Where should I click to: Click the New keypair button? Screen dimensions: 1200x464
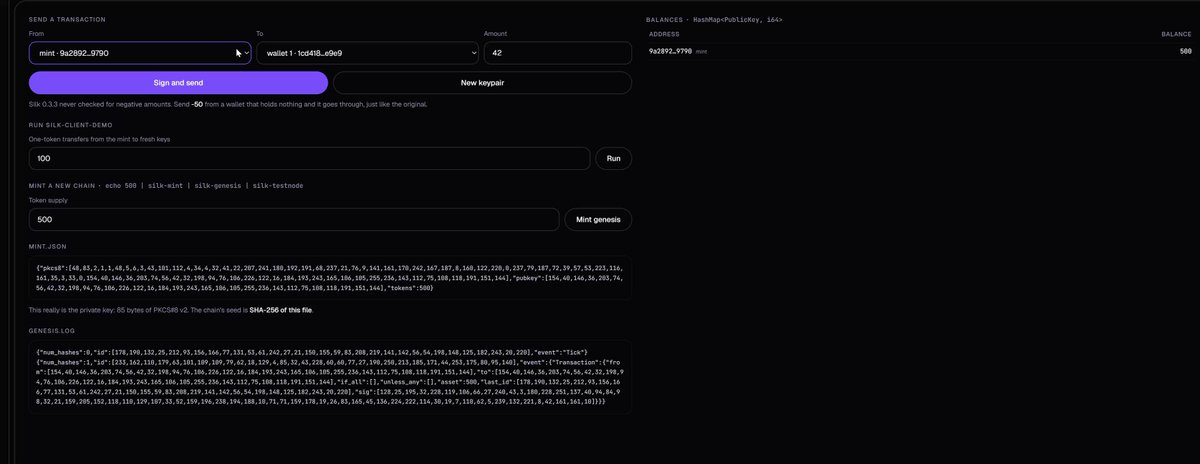click(x=482, y=82)
